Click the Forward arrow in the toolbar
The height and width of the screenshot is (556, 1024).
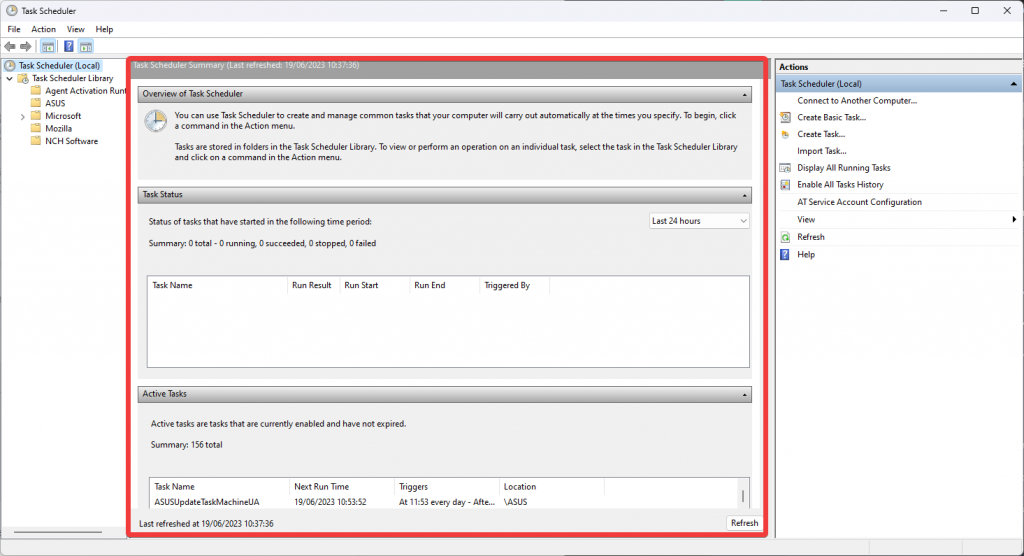25,46
